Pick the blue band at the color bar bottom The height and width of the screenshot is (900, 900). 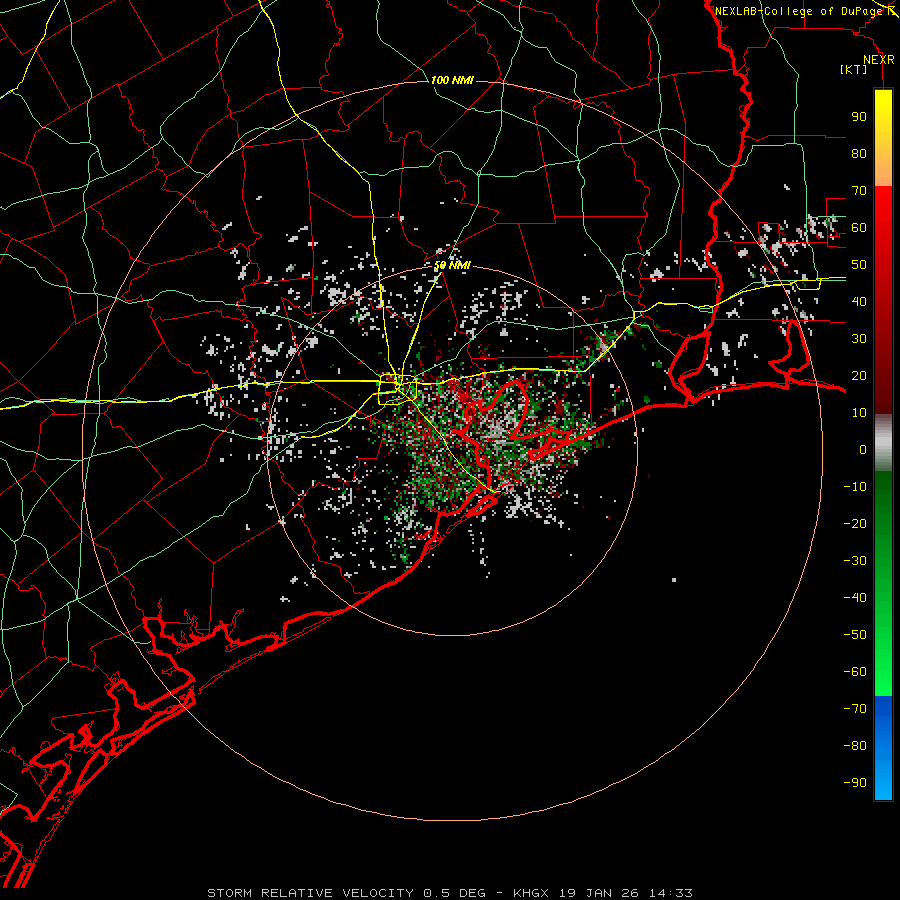coord(883,748)
